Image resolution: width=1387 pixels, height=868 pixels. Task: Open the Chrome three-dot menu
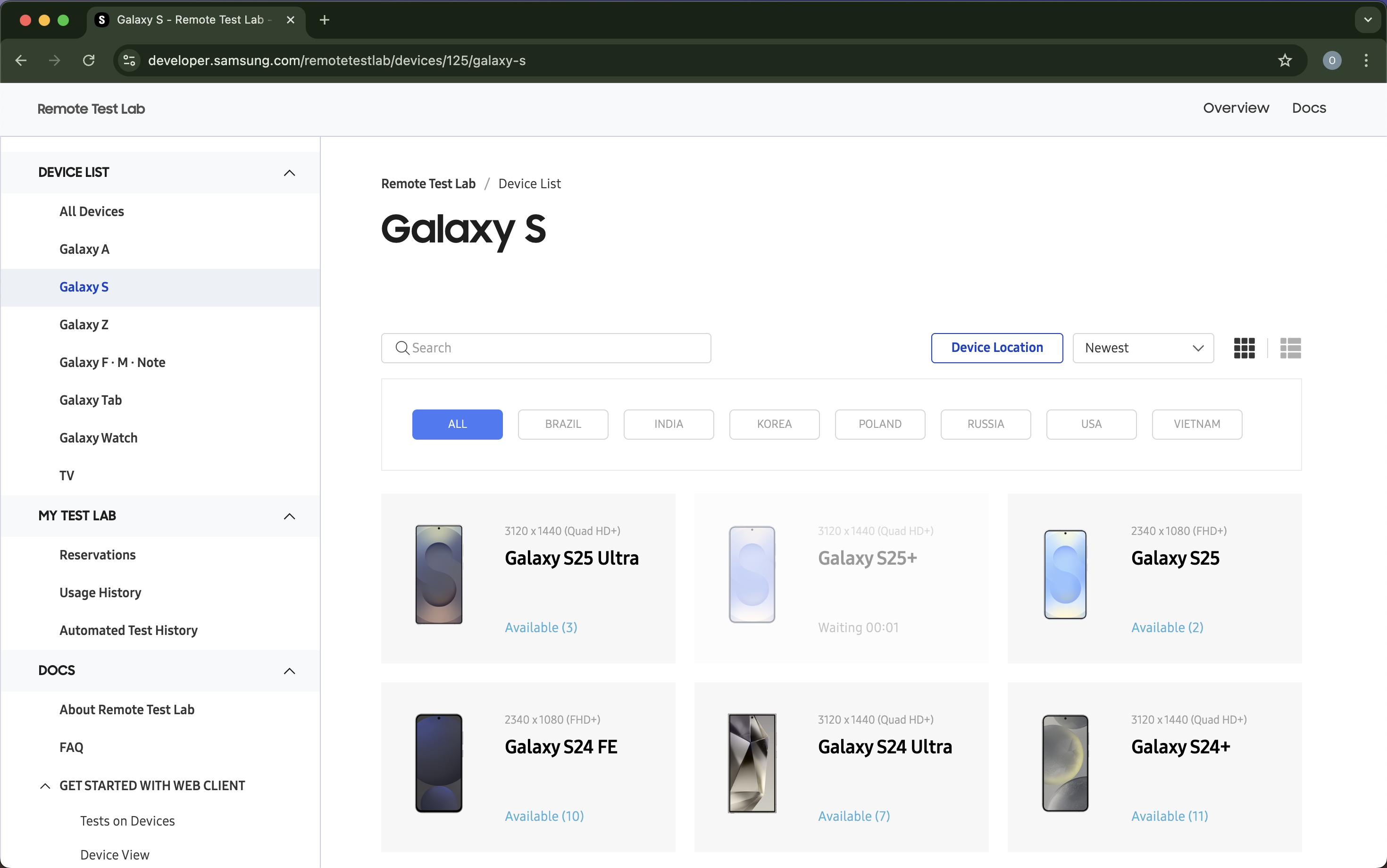(1366, 60)
